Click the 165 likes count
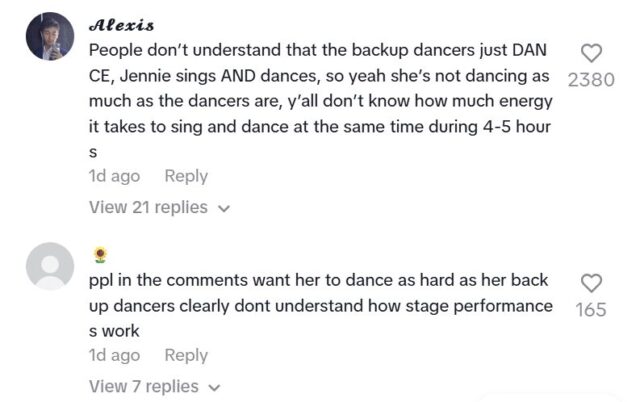Image resolution: width=640 pixels, height=402 pixels. click(x=591, y=310)
